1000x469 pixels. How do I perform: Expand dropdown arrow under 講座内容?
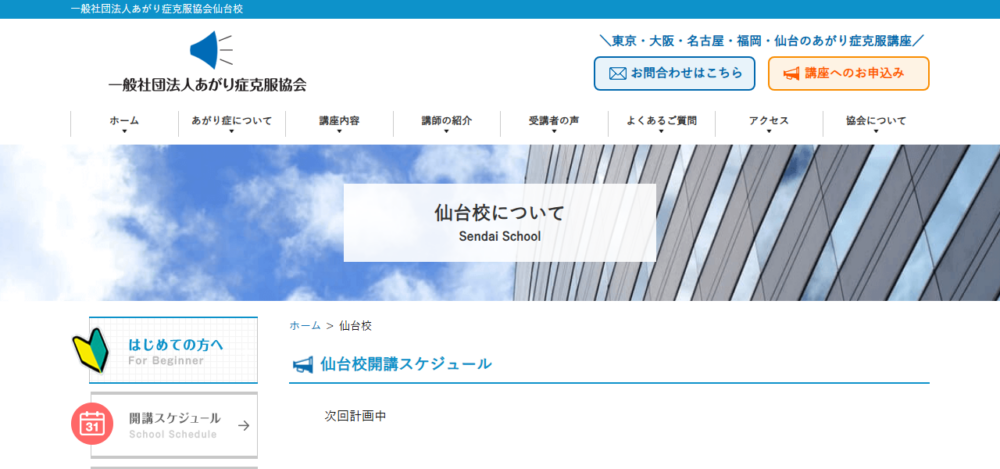pyautogui.click(x=339, y=131)
